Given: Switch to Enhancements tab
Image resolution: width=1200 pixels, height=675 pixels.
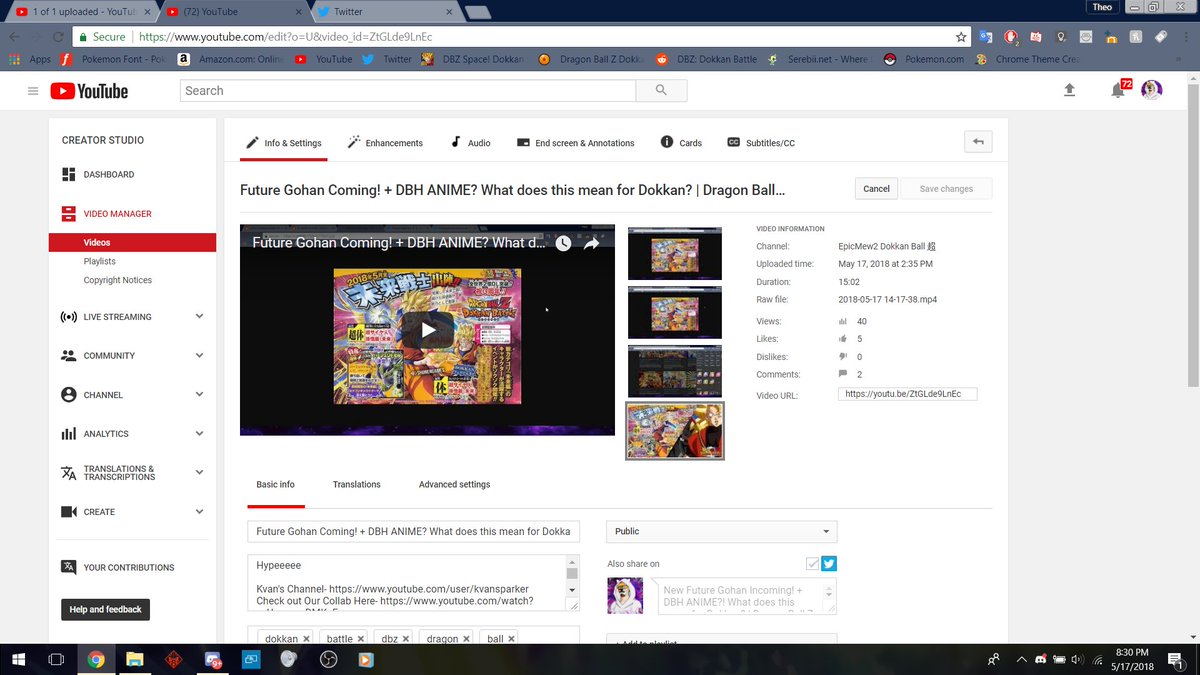Looking at the screenshot, I should click(385, 143).
